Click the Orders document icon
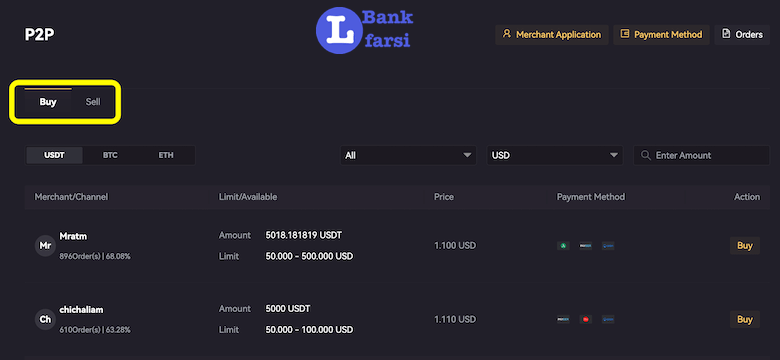 click(726, 34)
